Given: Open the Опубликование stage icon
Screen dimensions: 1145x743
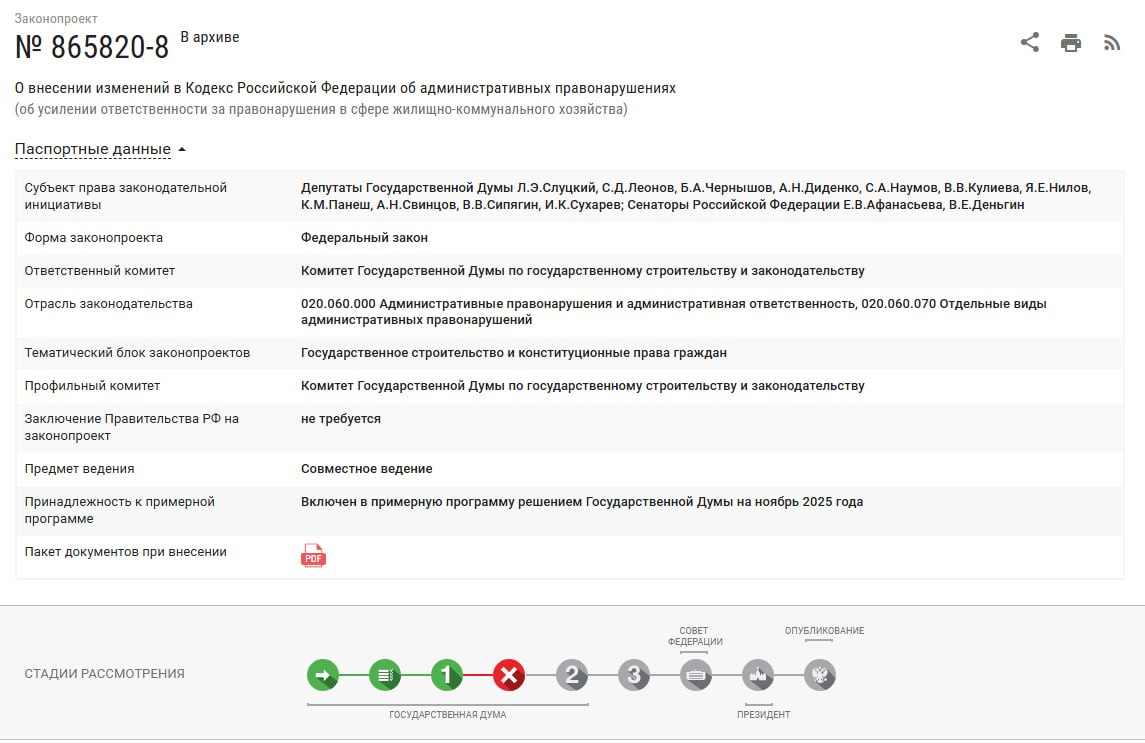Looking at the screenshot, I should 820,675.
